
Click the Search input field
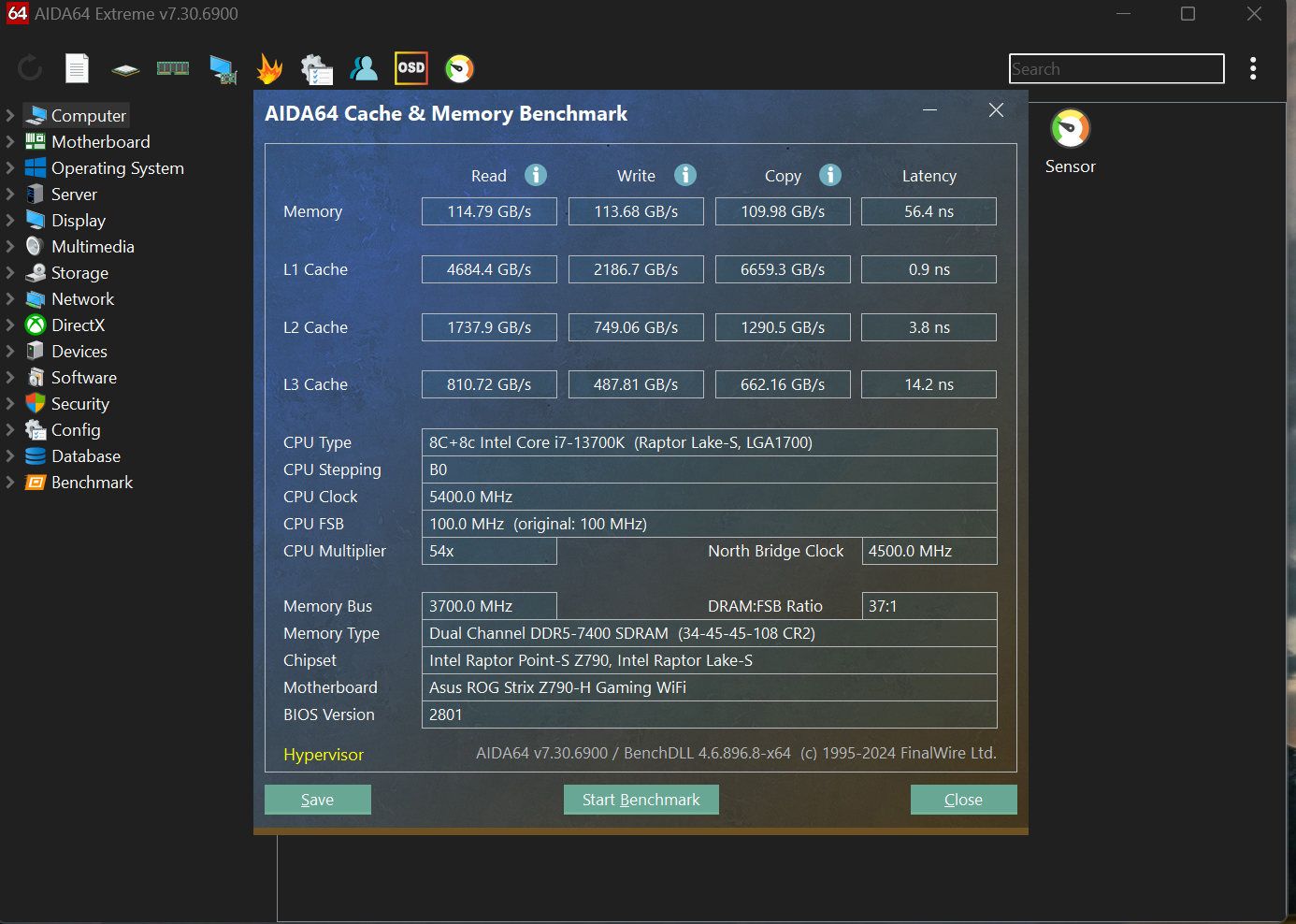point(1116,68)
